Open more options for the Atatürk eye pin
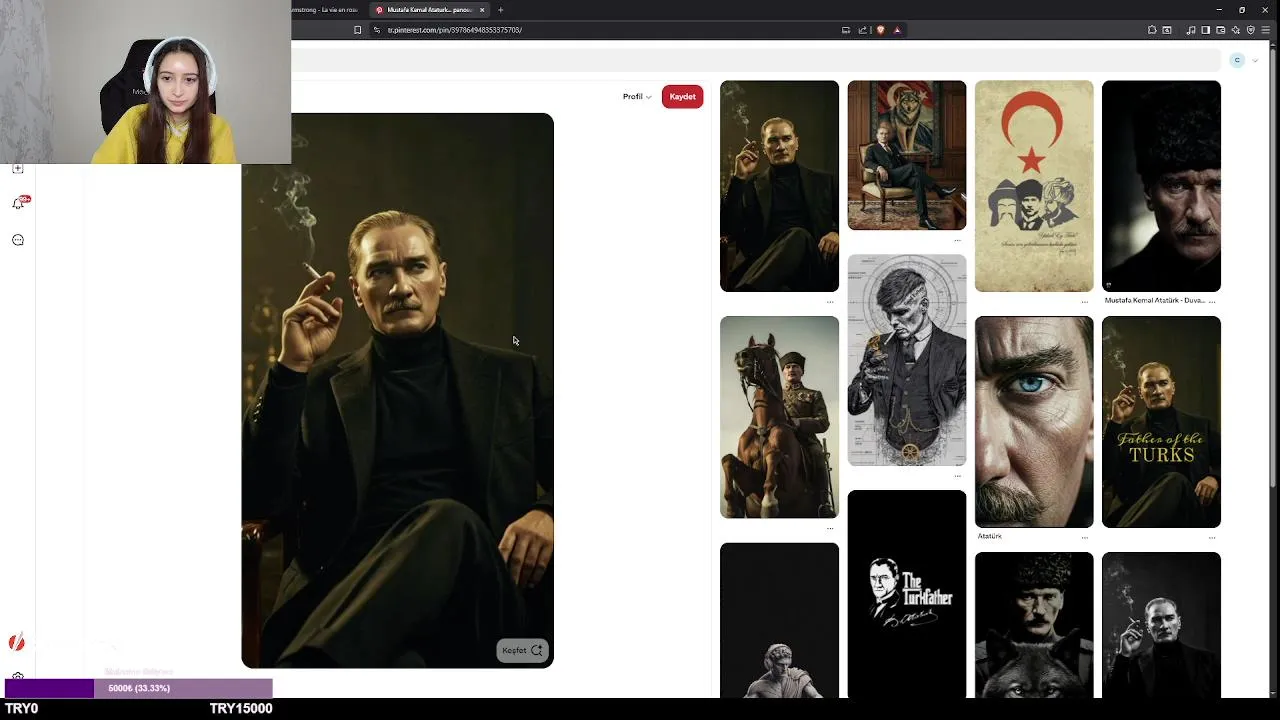Viewport: 1280px width, 720px height. pos(1085,537)
